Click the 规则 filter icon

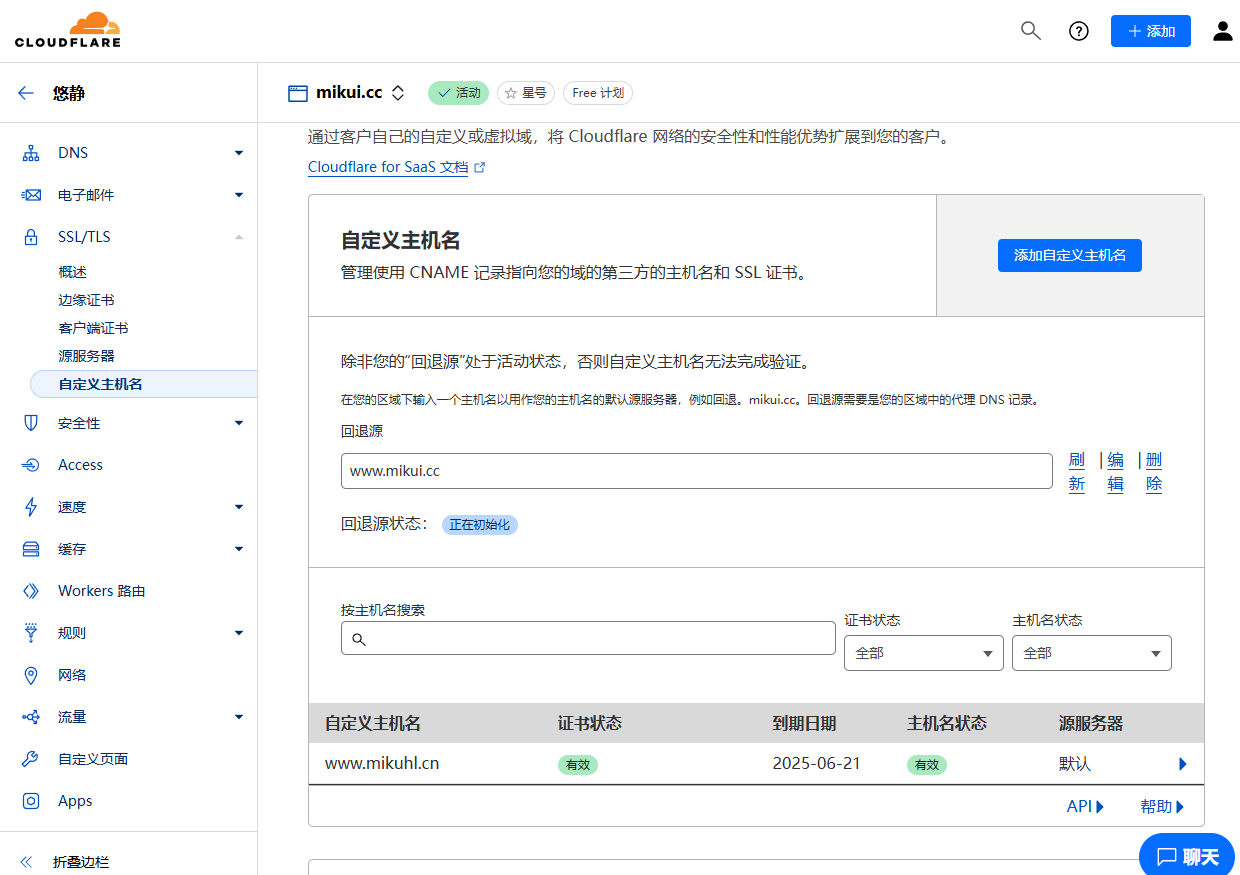click(x=31, y=633)
